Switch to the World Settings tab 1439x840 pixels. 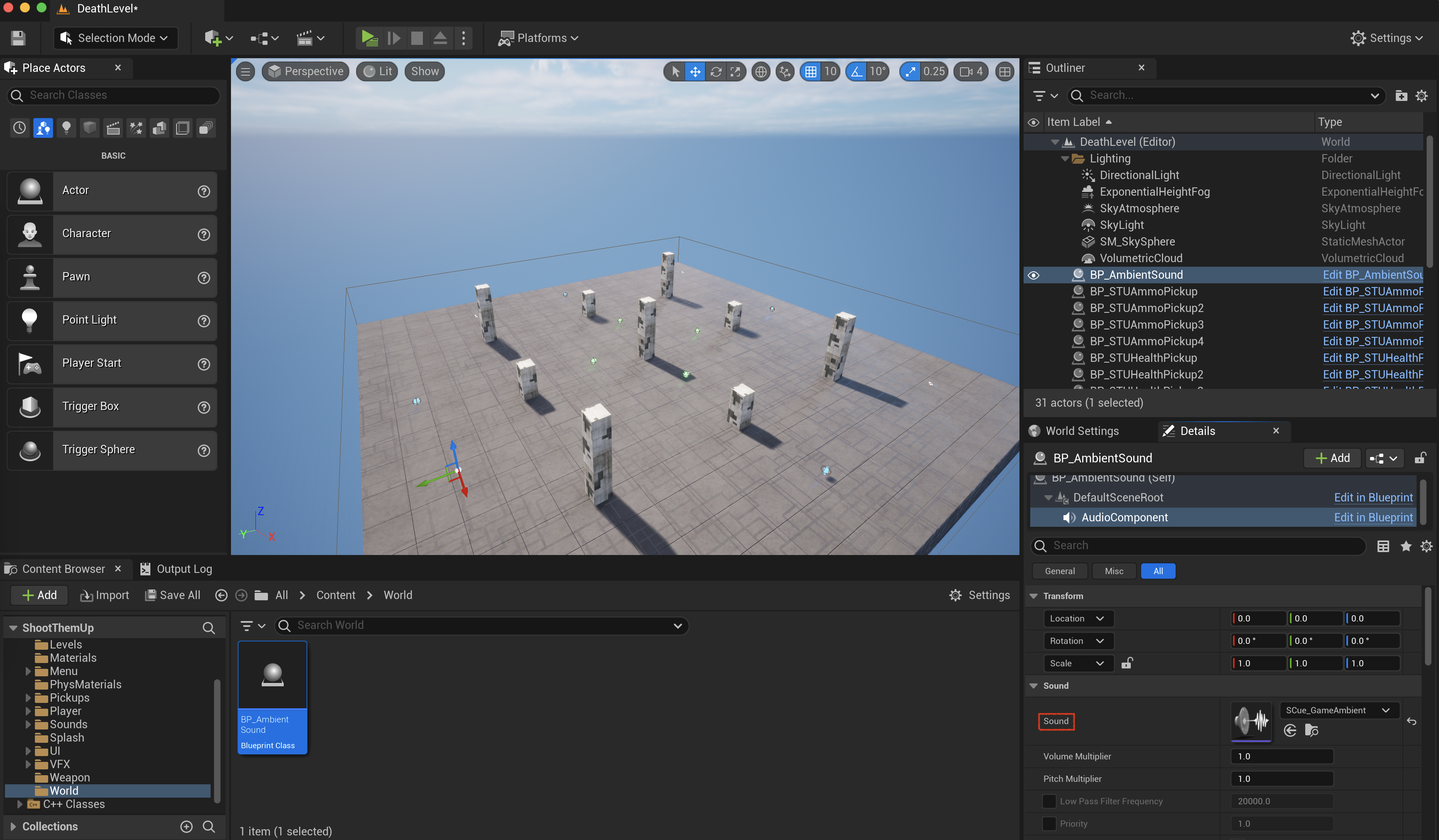coord(1074,431)
